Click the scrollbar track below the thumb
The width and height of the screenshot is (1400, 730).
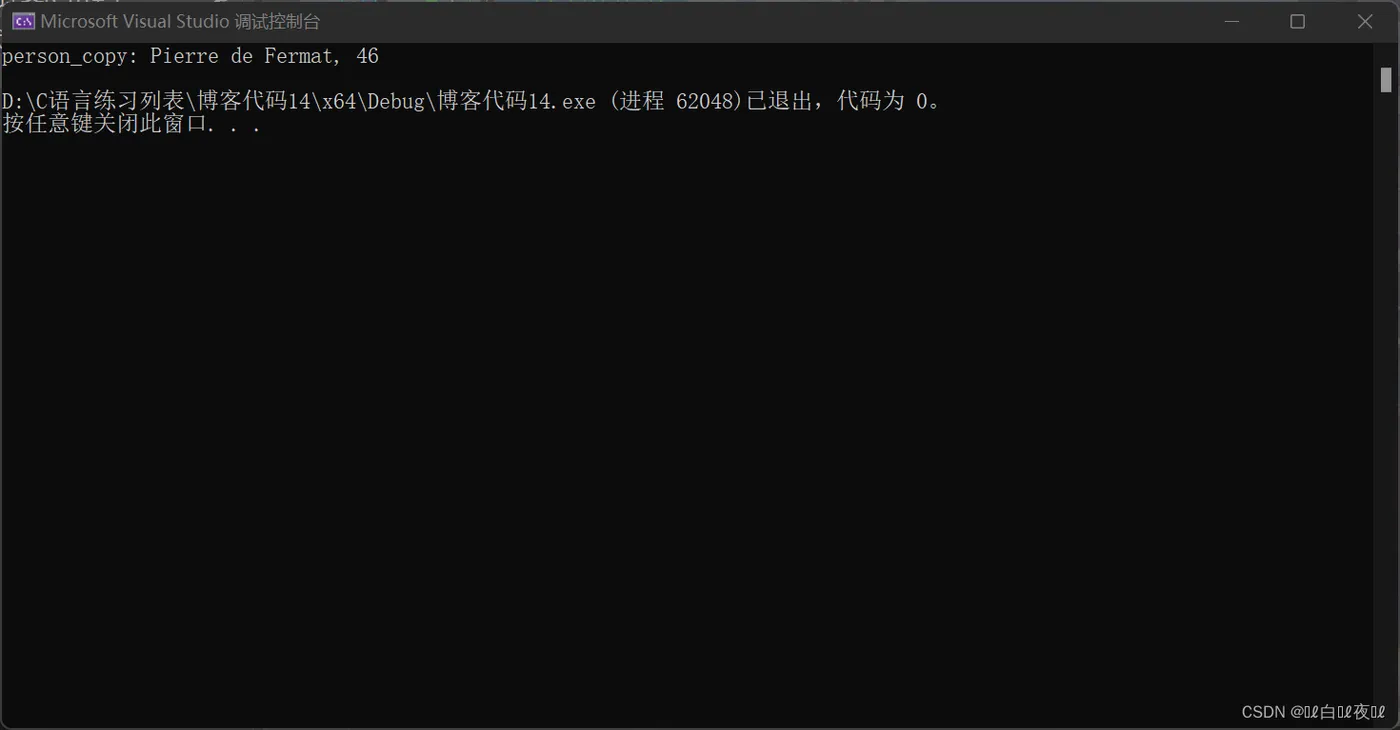click(x=1386, y=400)
